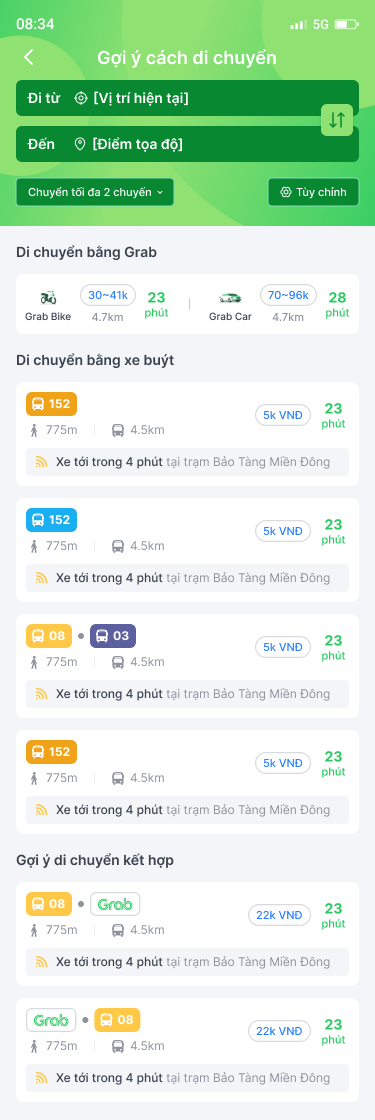Tap the current location target icon
Viewport: 375px width, 1120px height.
(x=81, y=99)
